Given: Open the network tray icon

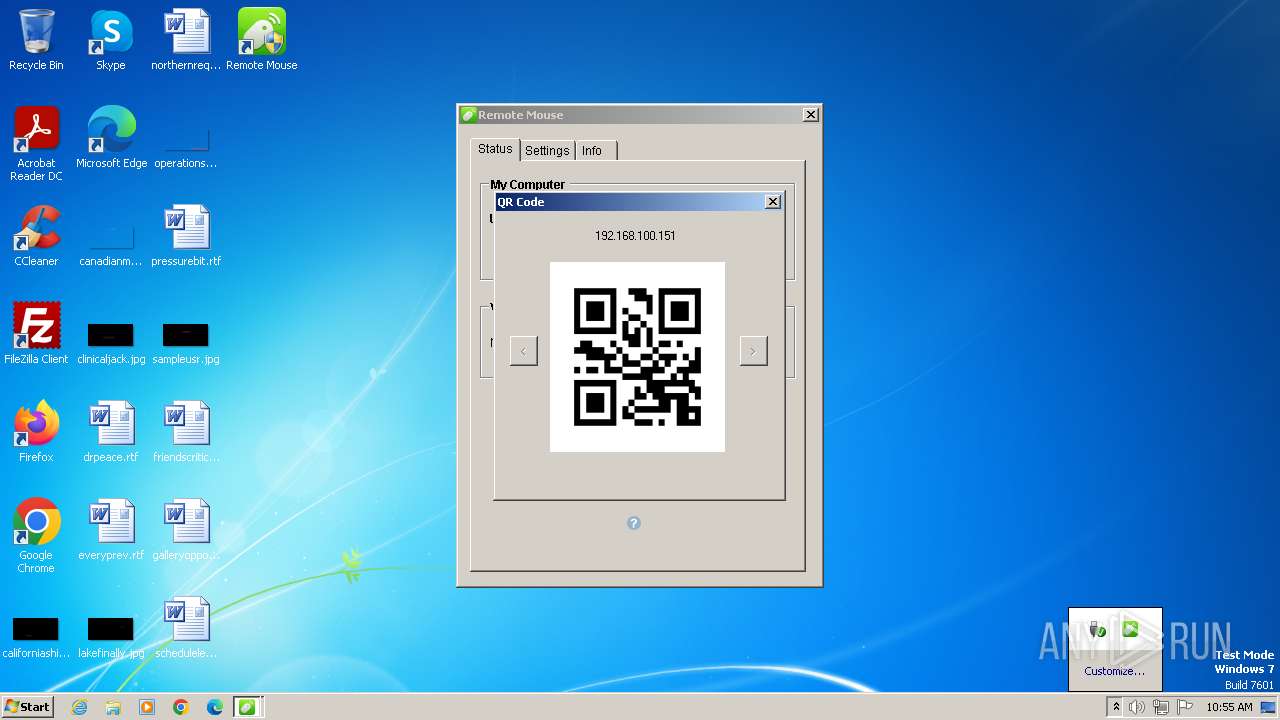Looking at the screenshot, I should click(1161, 707).
